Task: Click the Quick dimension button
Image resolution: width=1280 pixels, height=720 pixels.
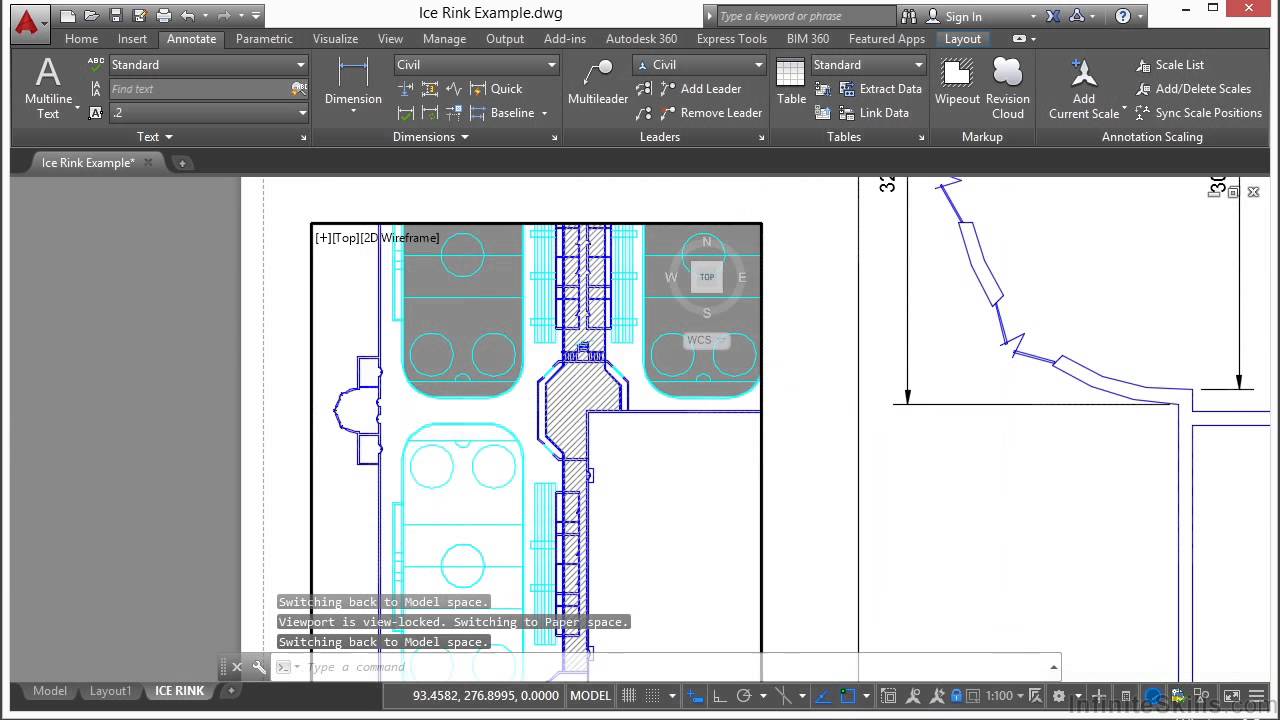Action: click(497, 89)
